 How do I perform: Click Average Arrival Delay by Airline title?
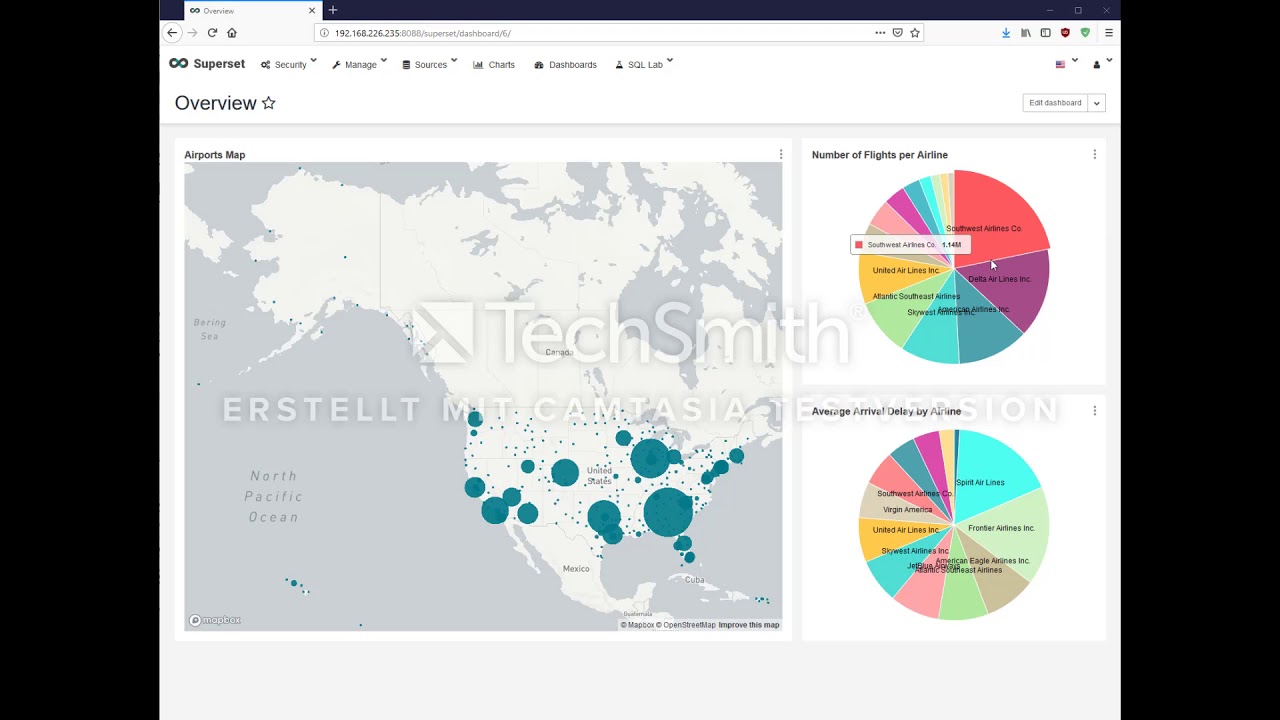[886, 411]
